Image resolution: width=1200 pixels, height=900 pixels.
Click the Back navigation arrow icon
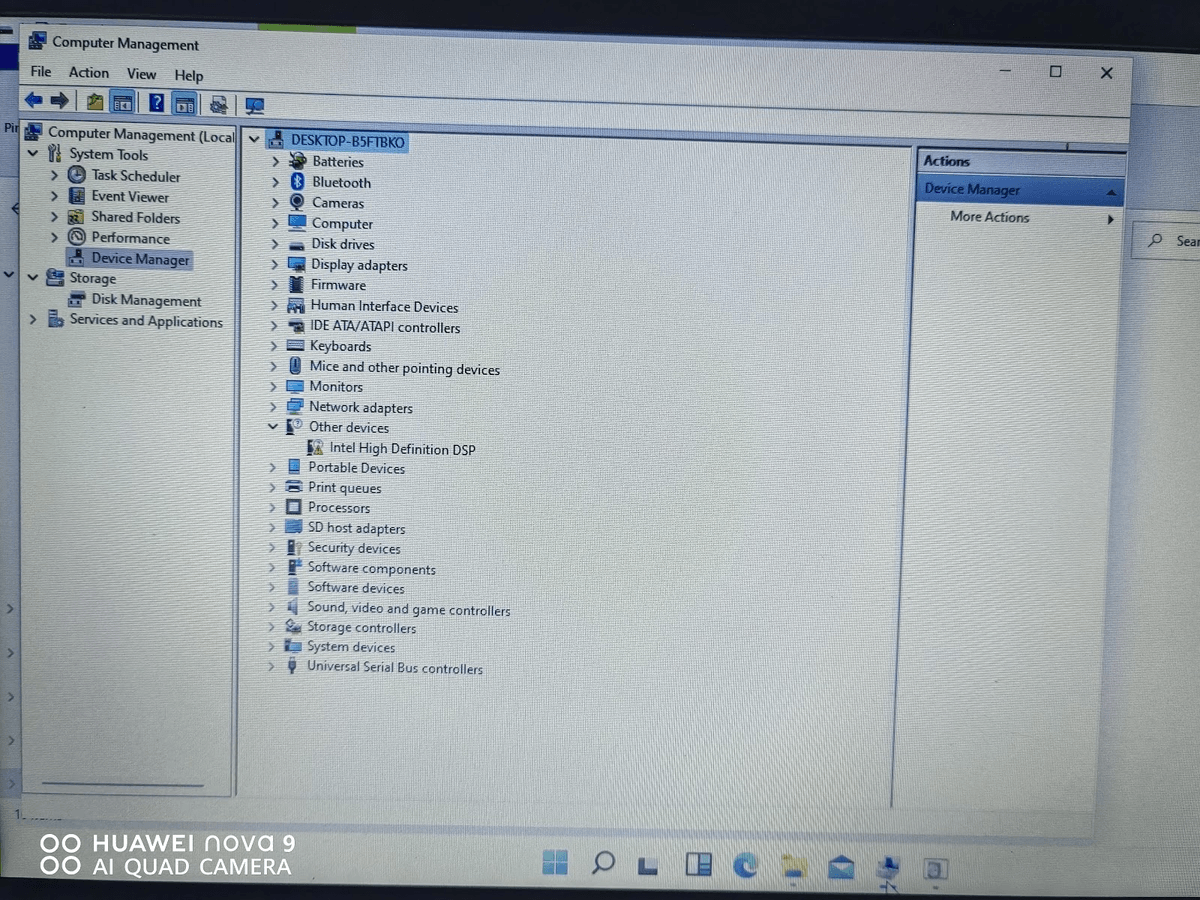[35, 102]
